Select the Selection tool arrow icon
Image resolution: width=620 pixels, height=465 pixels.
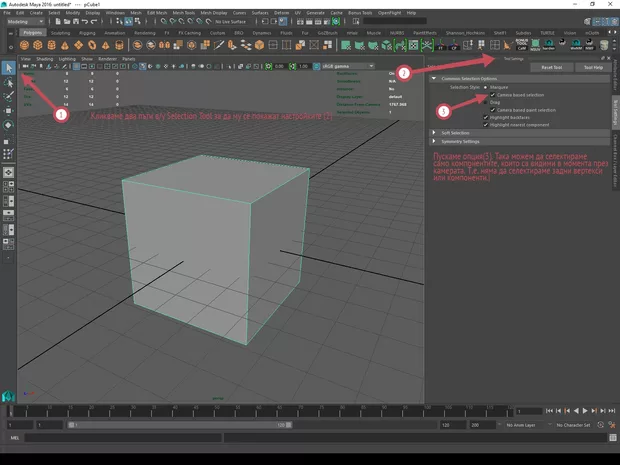point(8,68)
